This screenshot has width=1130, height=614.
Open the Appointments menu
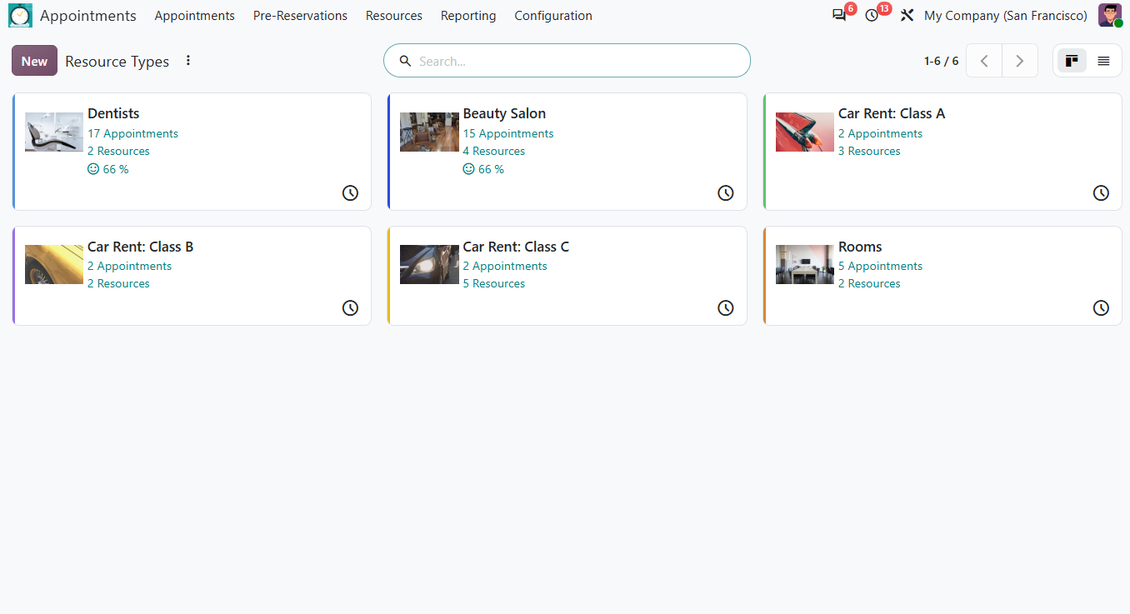tap(195, 16)
